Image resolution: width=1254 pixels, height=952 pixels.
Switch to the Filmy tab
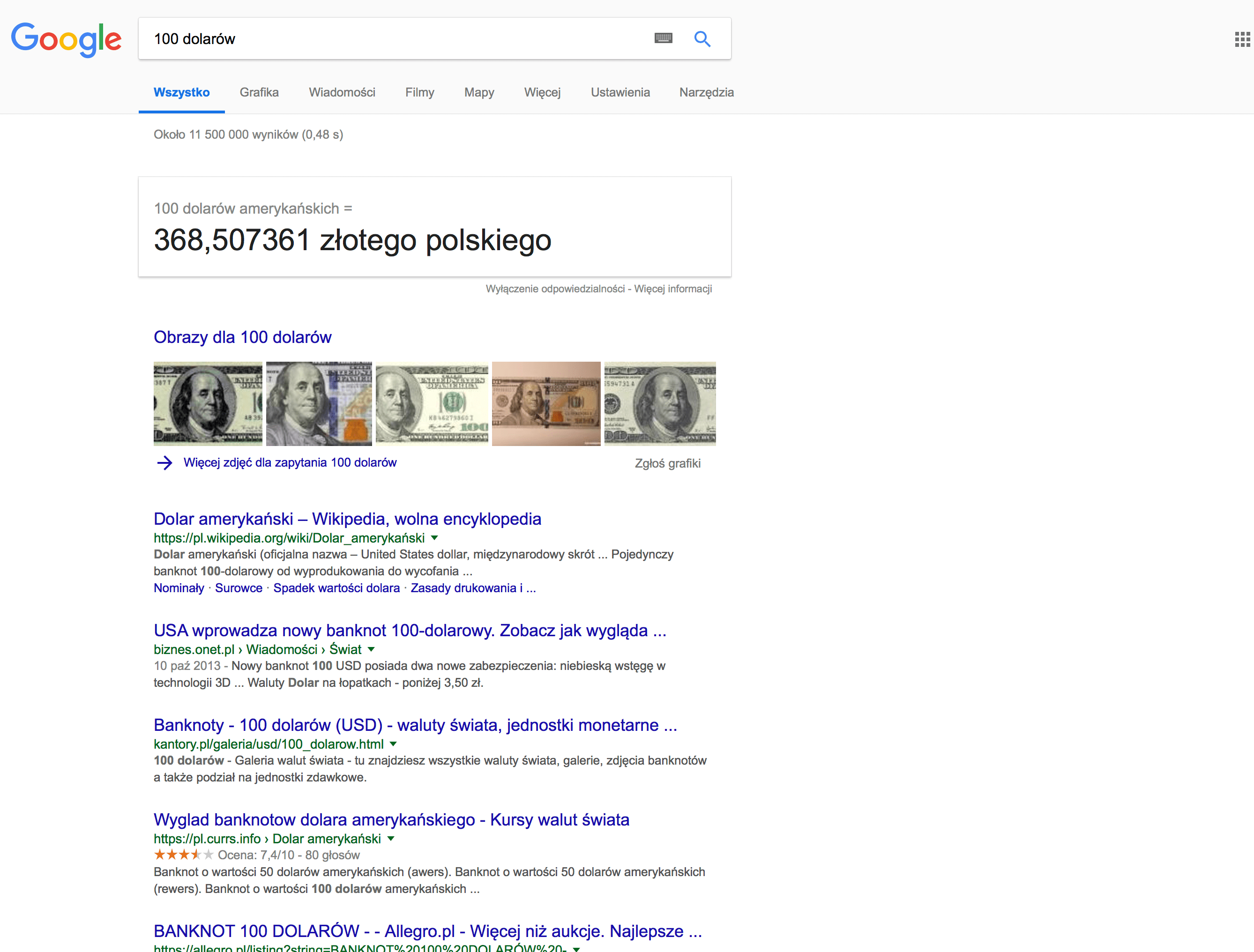pyautogui.click(x=419, y=92)
